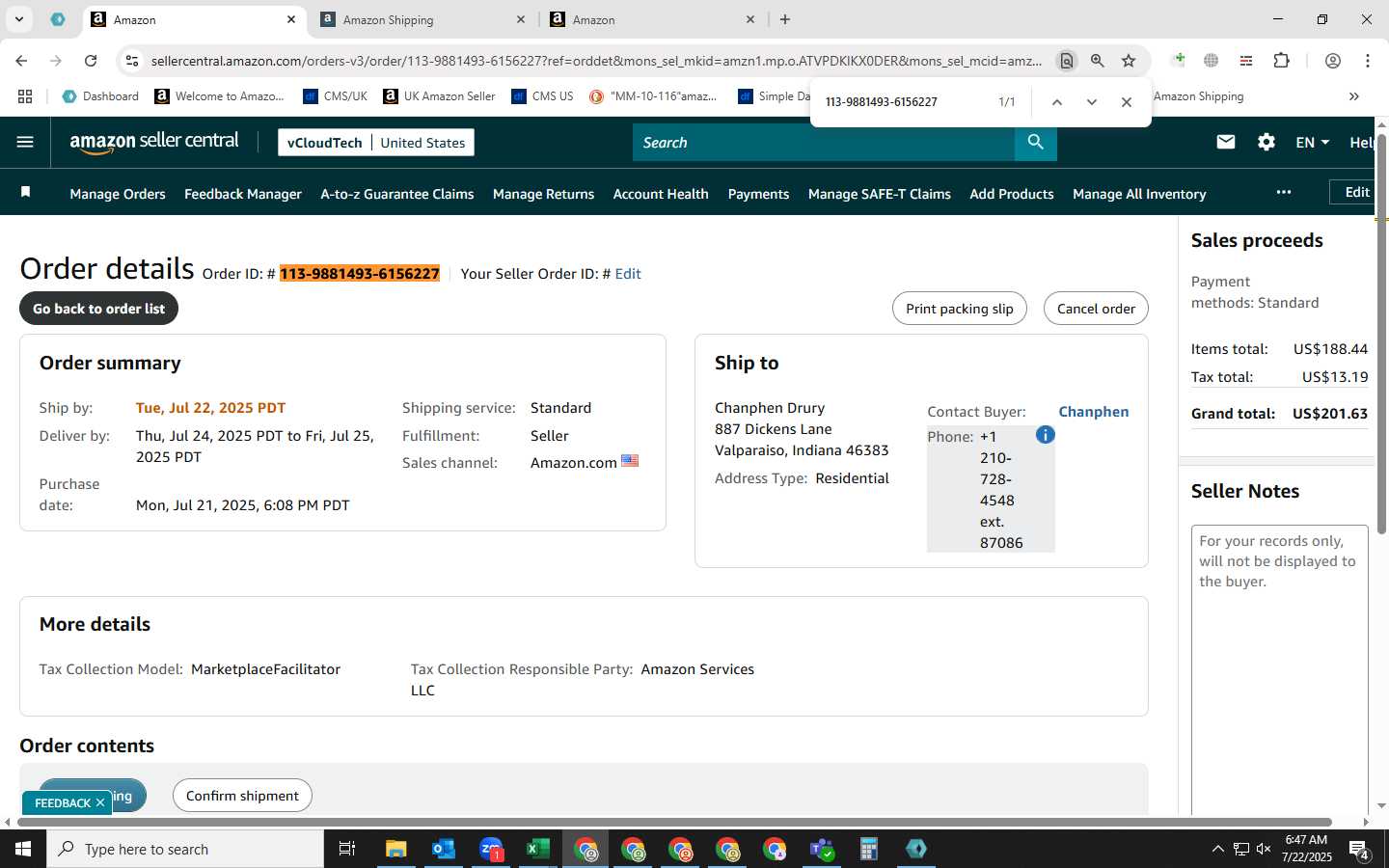Close the FEEDBACK tag

tap(100, 802)
